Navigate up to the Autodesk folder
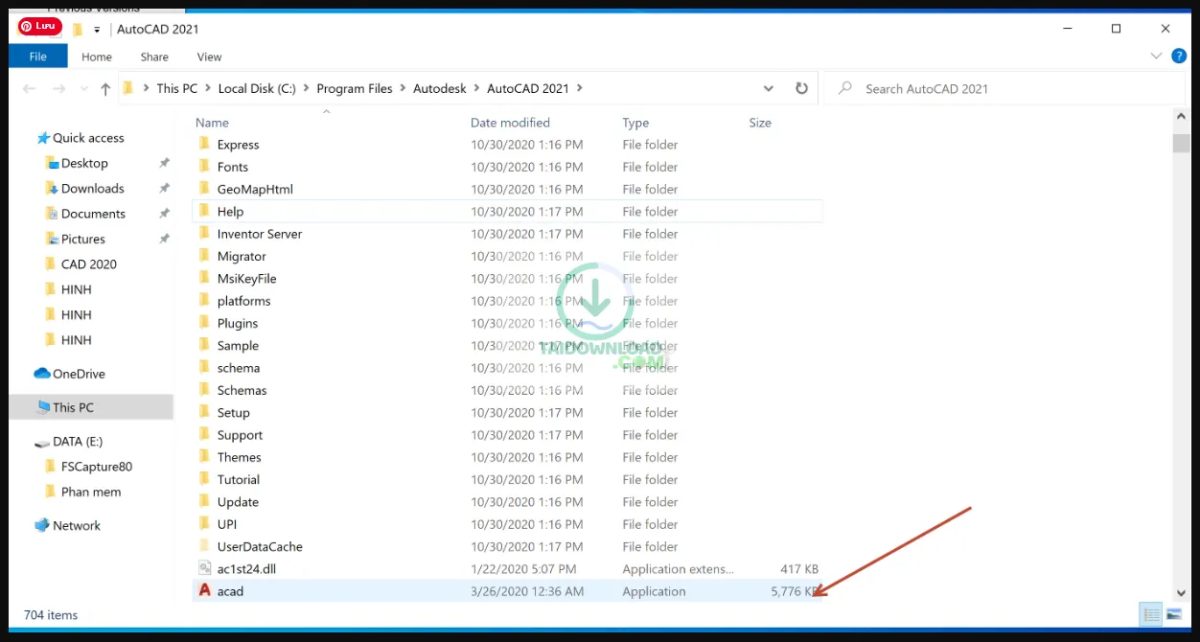This screenshot has width=1200, height=642. point(105,88)
